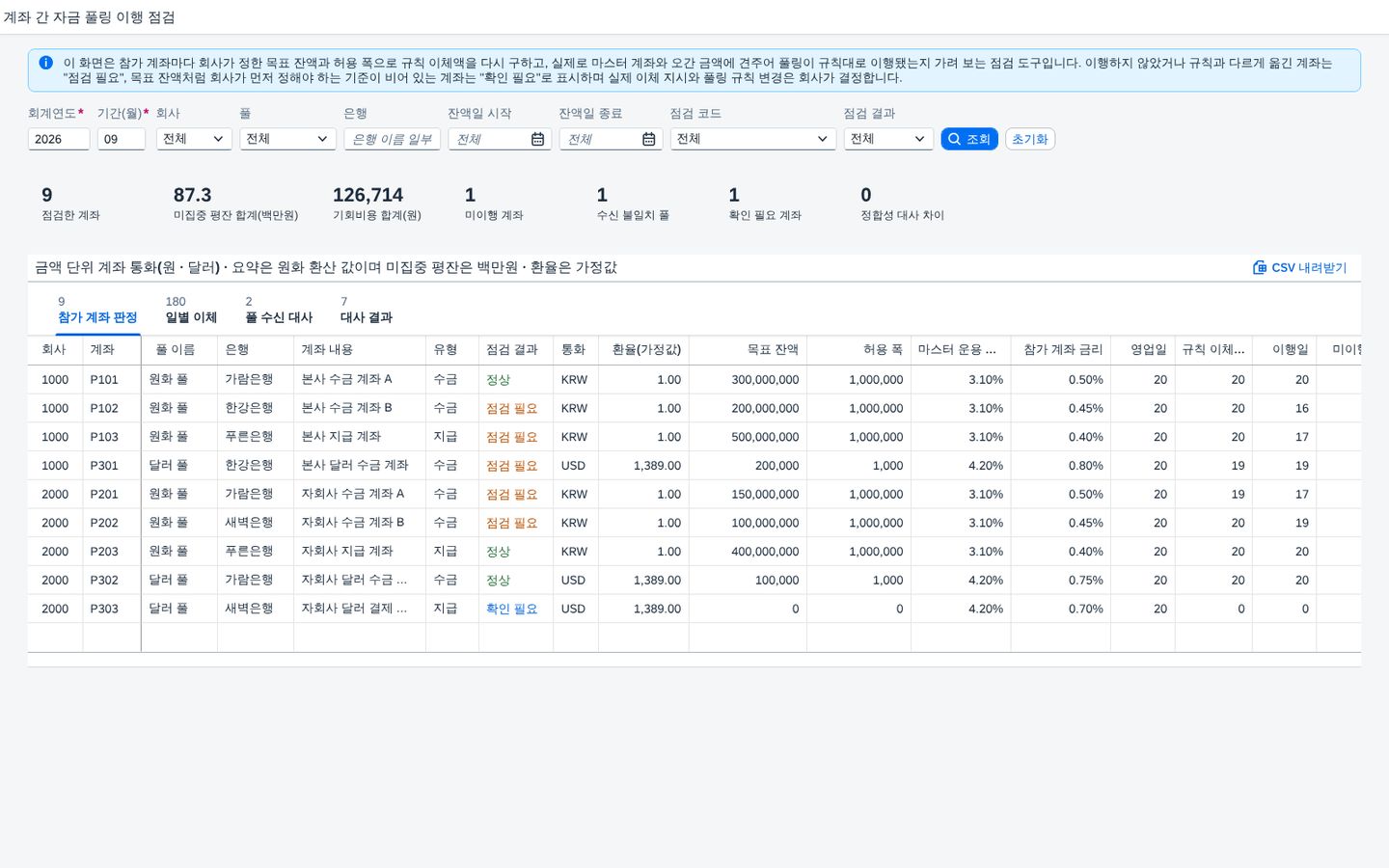Image resolution: width=1389 pixels, height=868 pixels.
Task: Open the 점검 결과 filter dropdown
Action: tap(888, 139)
